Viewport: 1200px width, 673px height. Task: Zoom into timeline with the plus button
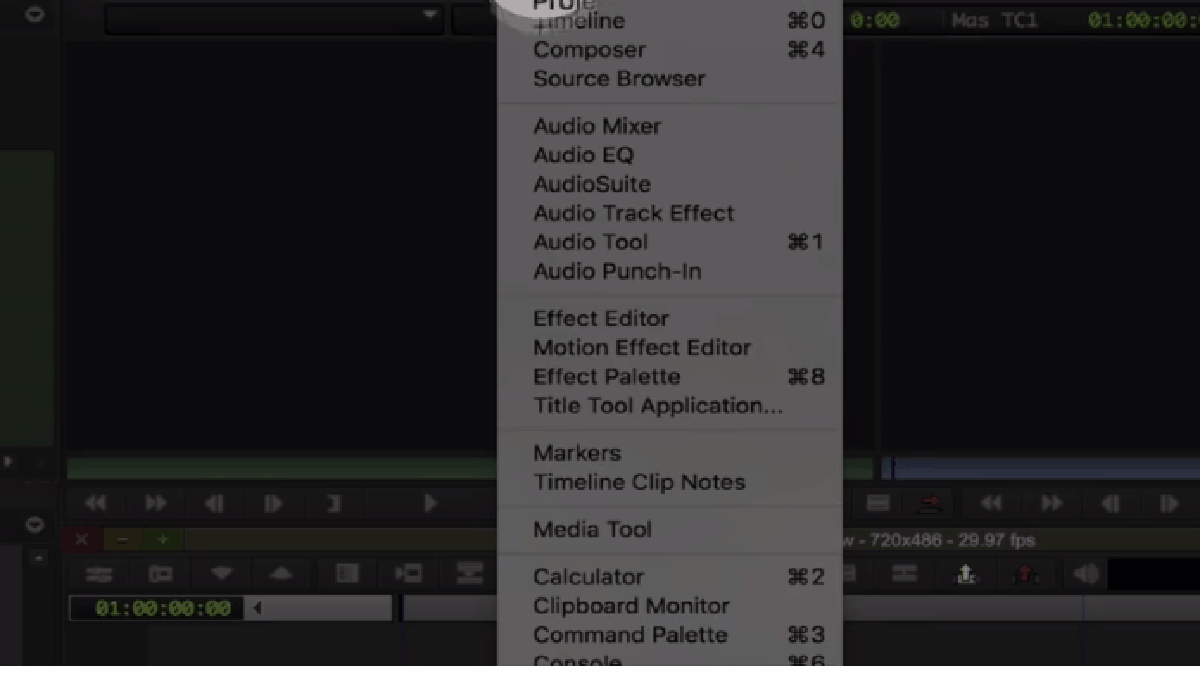pyautogui.click(x=162, y=539)
